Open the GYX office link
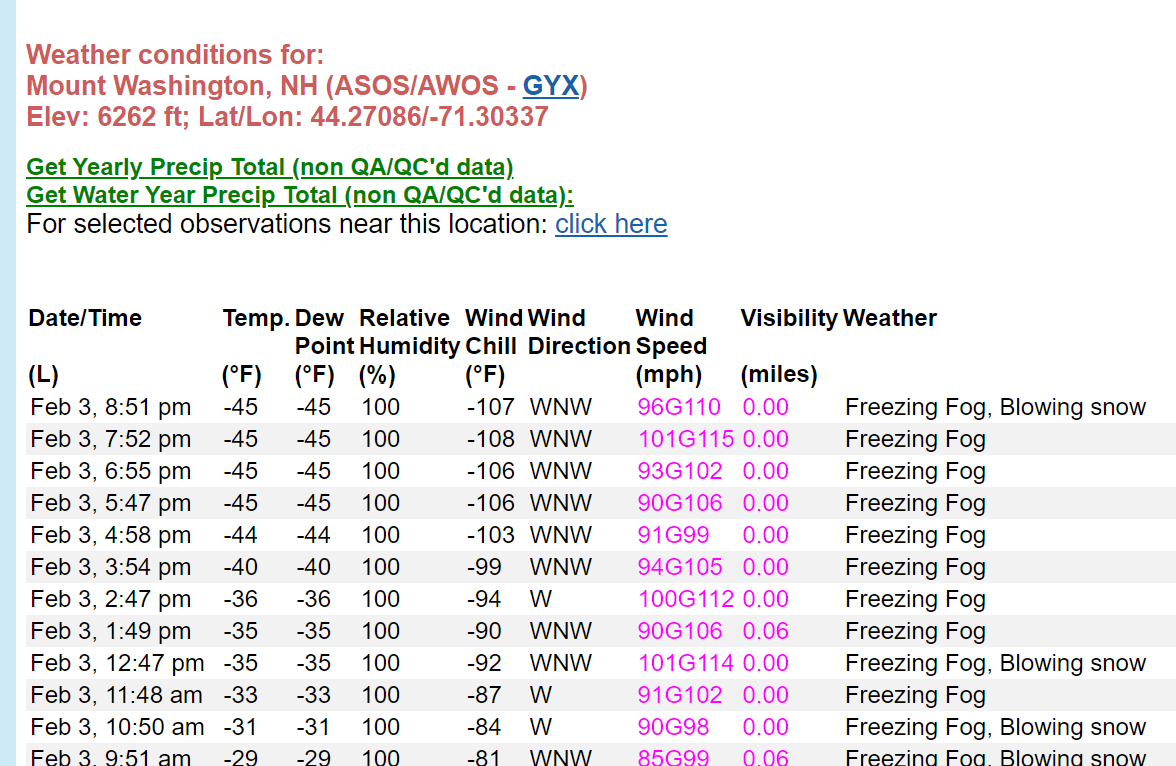Image resolution: width=1176 pixels, height=766 pixels. tap(550, 86)
